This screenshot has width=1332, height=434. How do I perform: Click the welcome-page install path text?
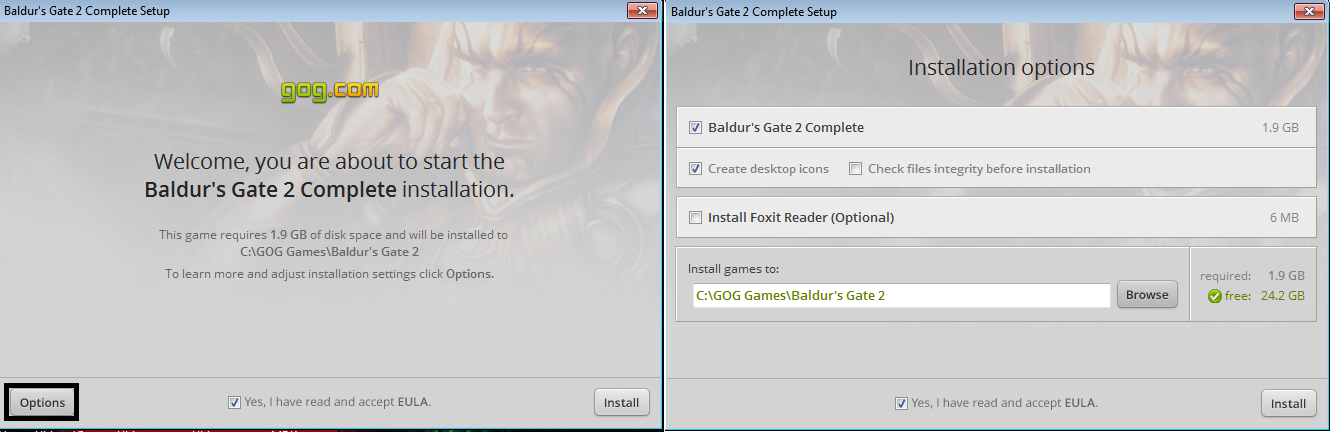(330, 252)
